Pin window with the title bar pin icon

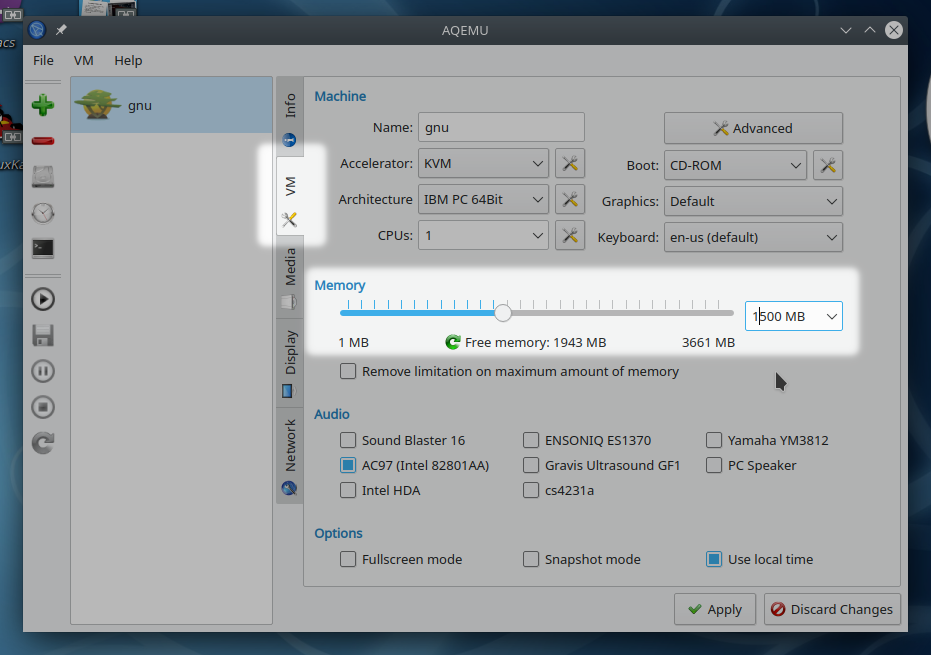click(x=61, y=30)
